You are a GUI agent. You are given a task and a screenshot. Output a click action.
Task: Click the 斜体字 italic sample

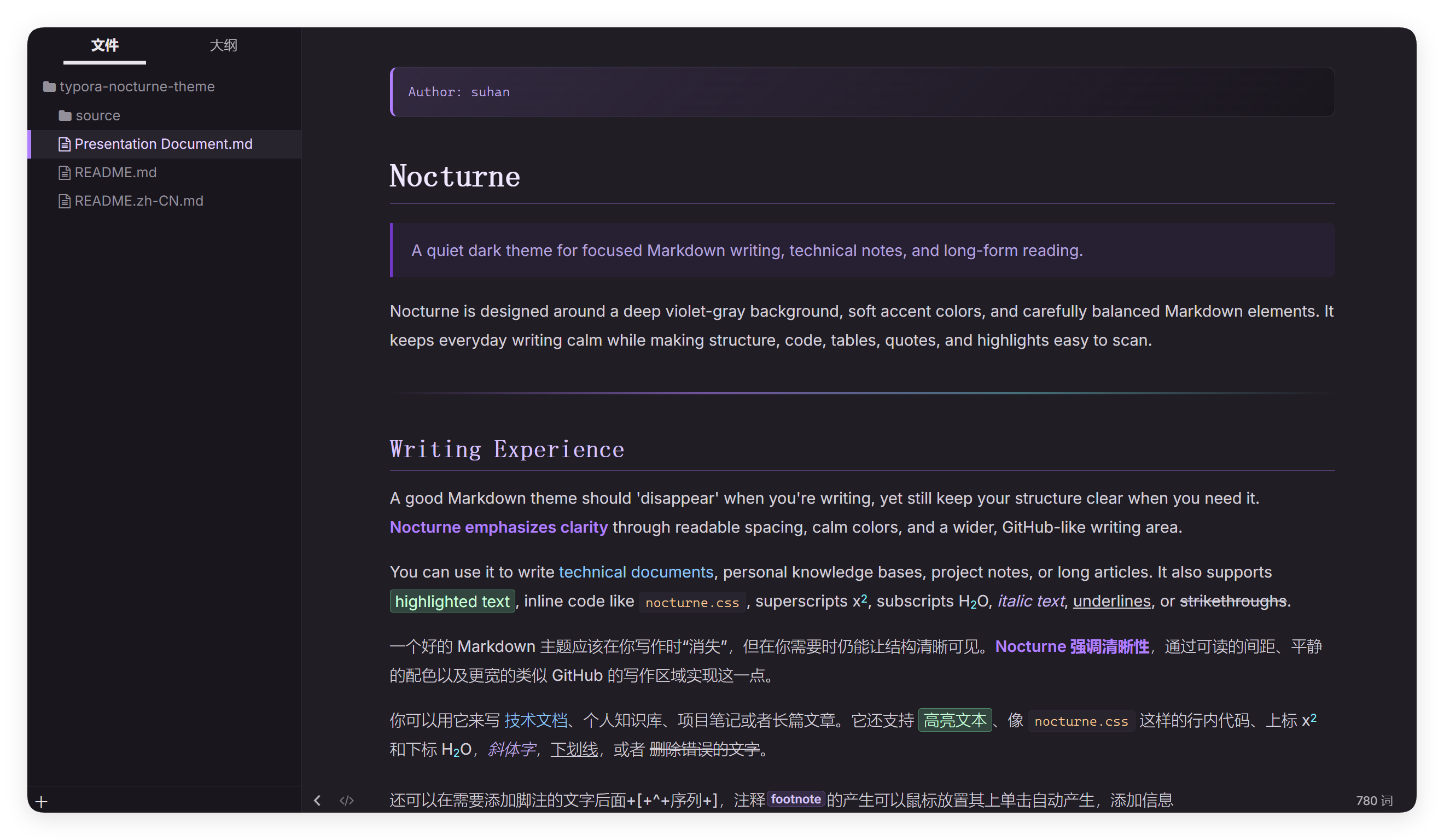tap(512, 749)
